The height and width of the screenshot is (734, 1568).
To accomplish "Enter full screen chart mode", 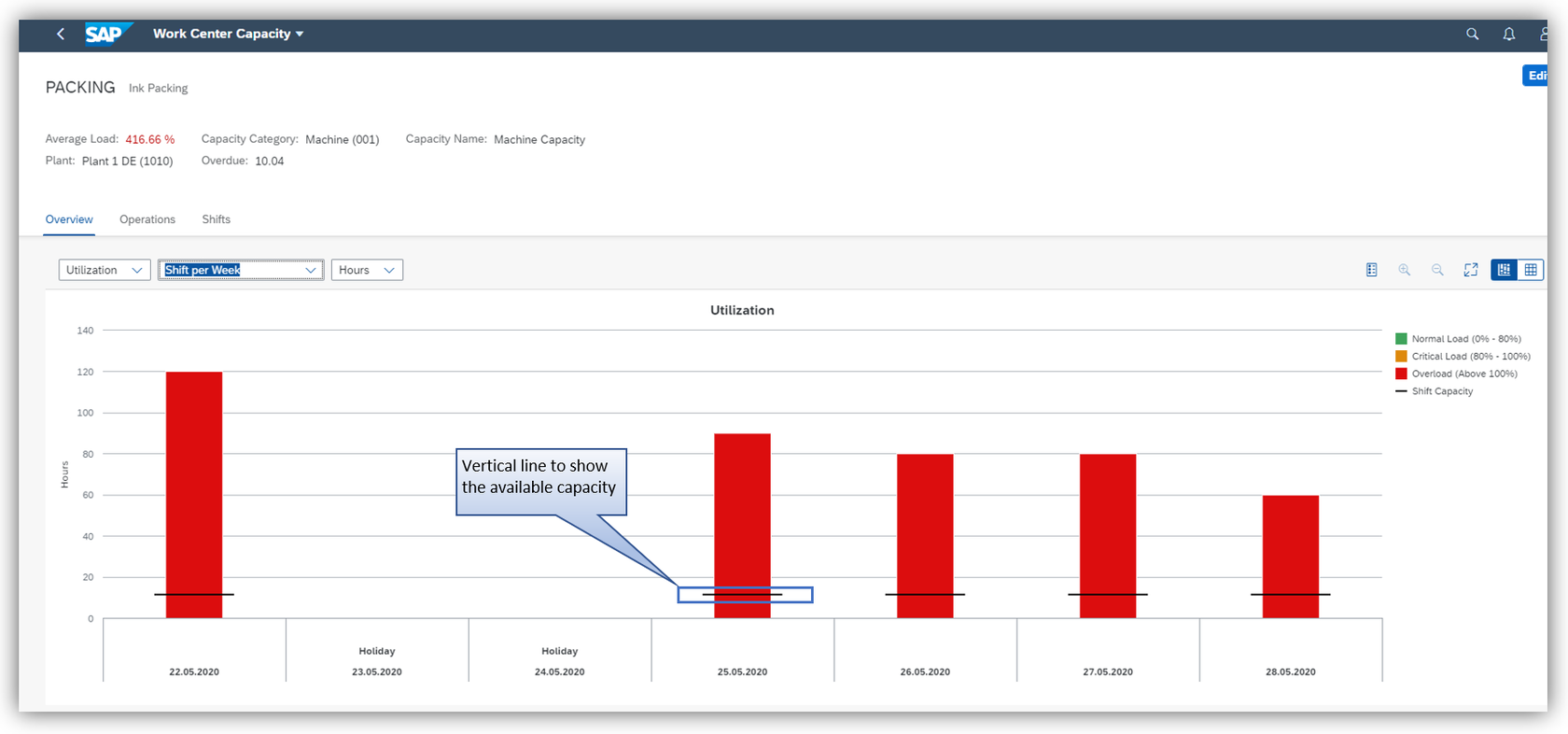I will click(1471, 270).
